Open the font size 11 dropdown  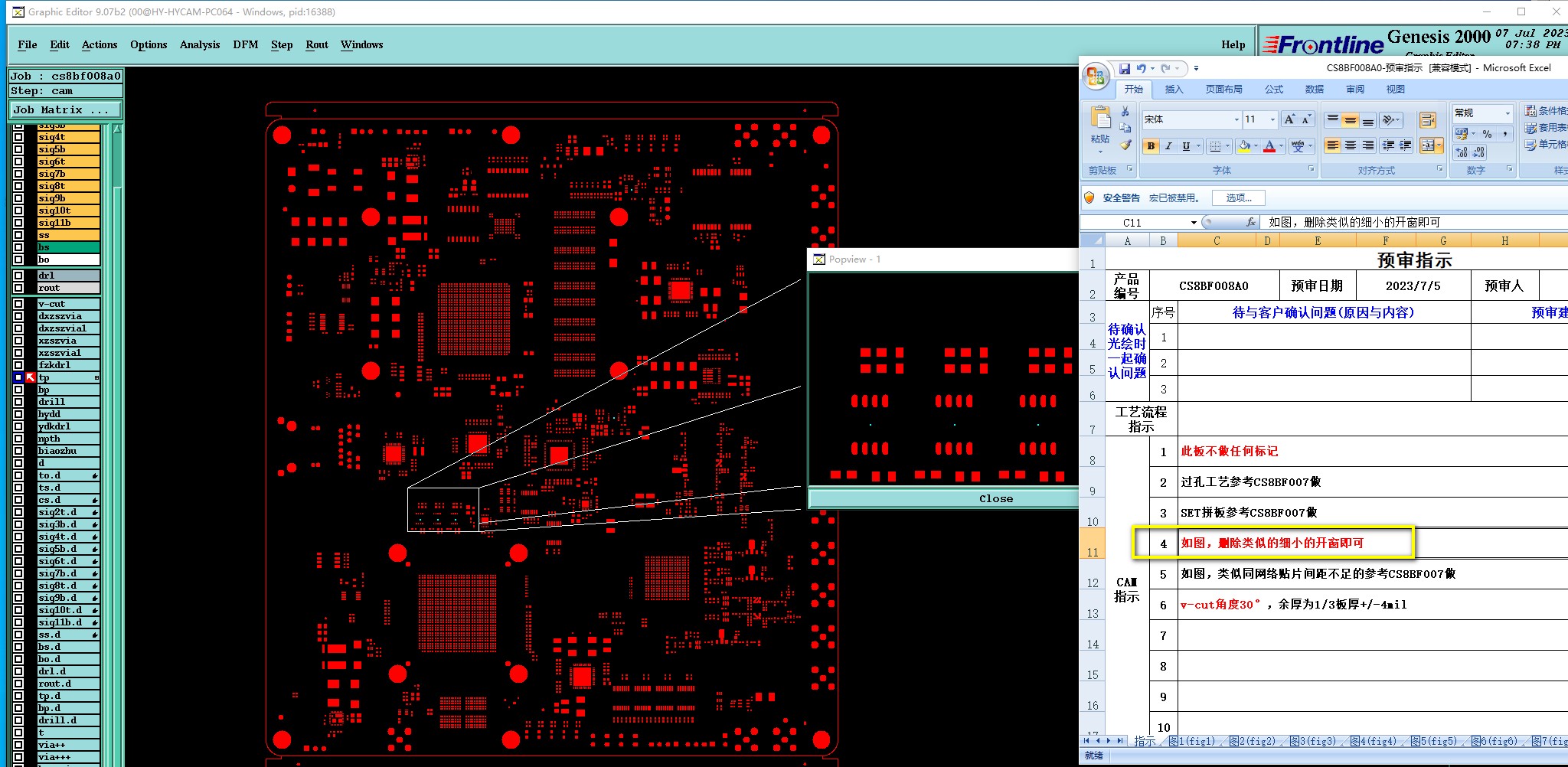(1272, 119)
